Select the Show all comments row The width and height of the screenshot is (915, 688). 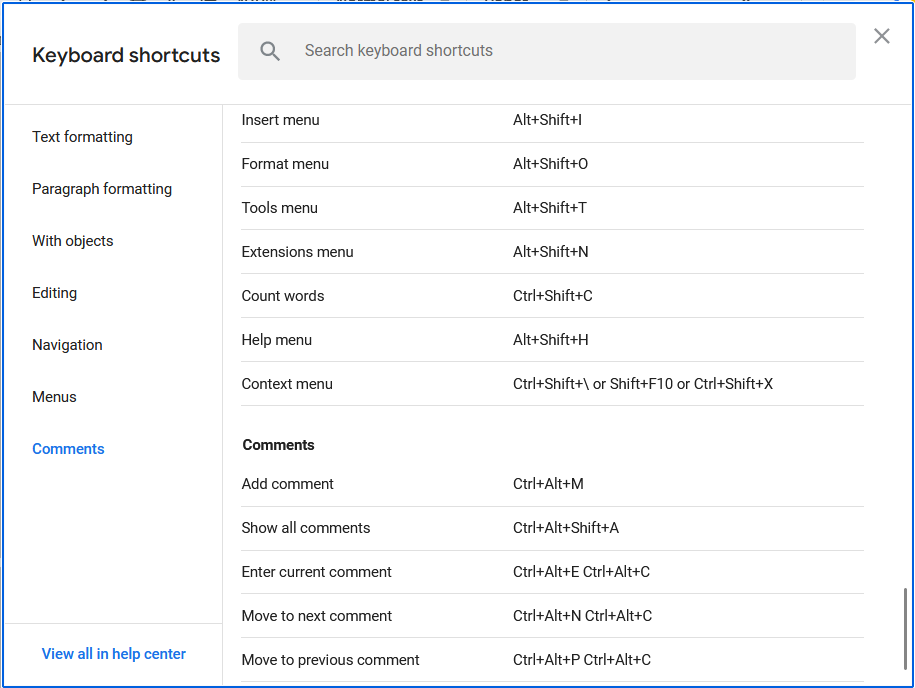(306, 528)
